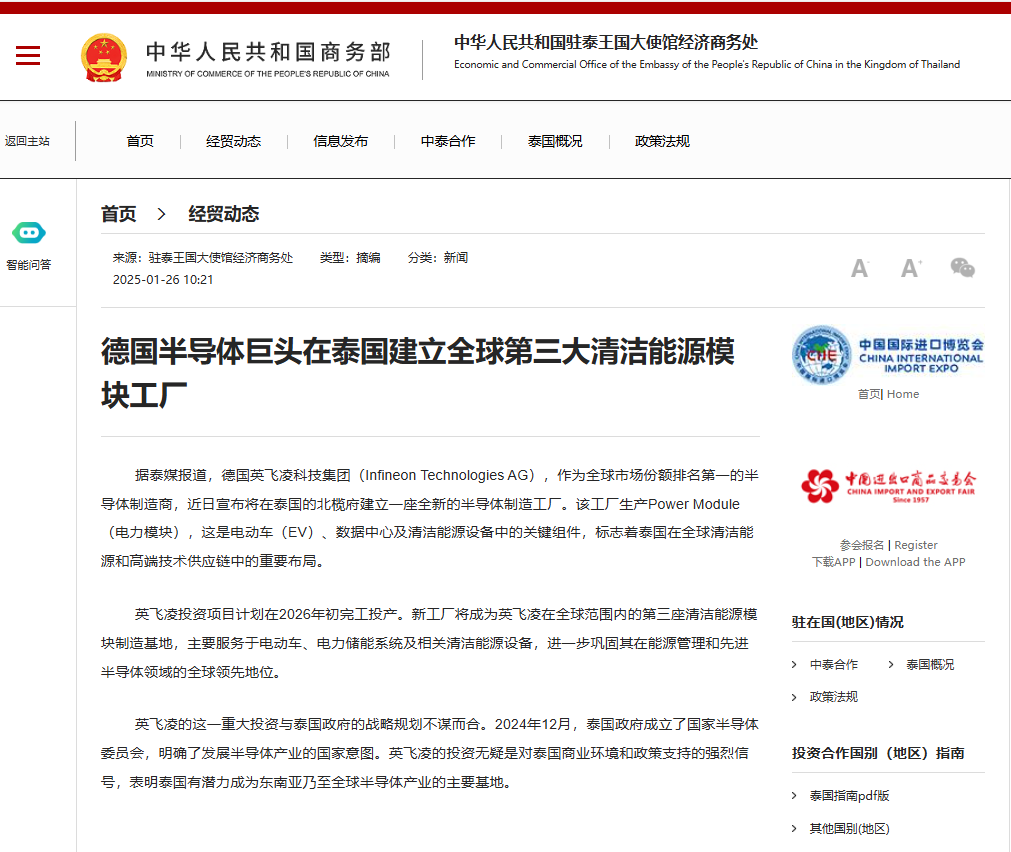This screenshot has height=852, width=1011.
Task: Click 中华人民共和国驻泰王国大使馆经济商务处 heading
Action: [x=606, y=43]
